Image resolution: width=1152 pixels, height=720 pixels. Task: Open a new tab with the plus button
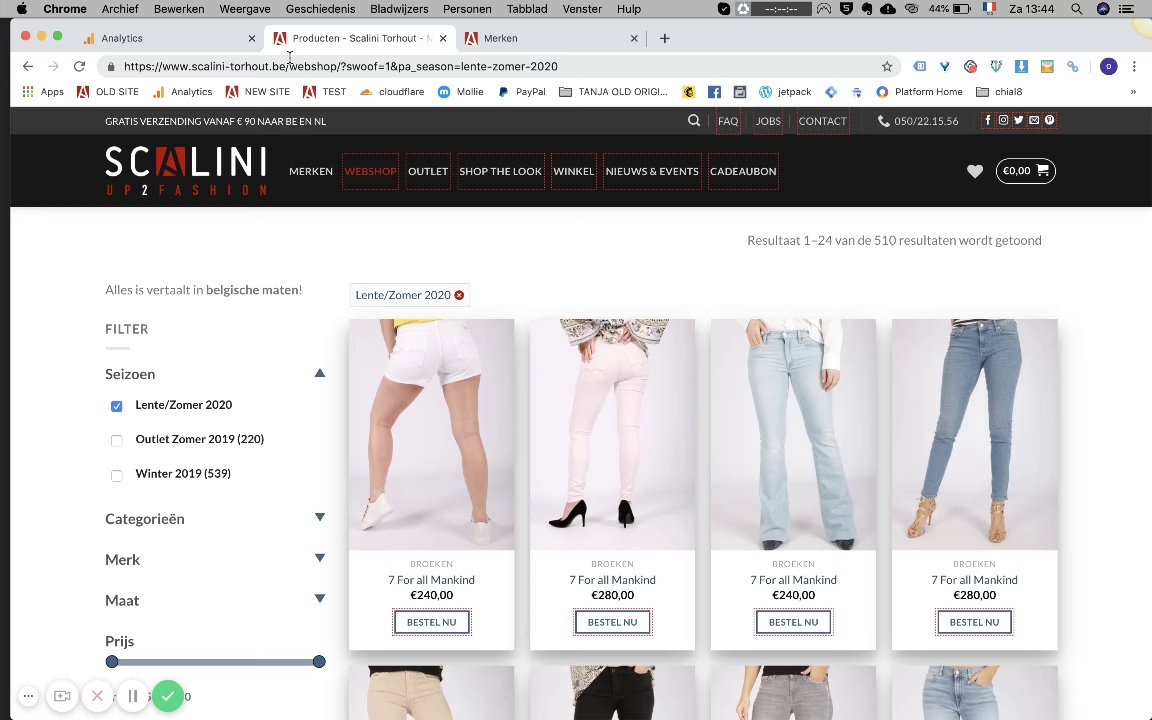click(664, 38)
